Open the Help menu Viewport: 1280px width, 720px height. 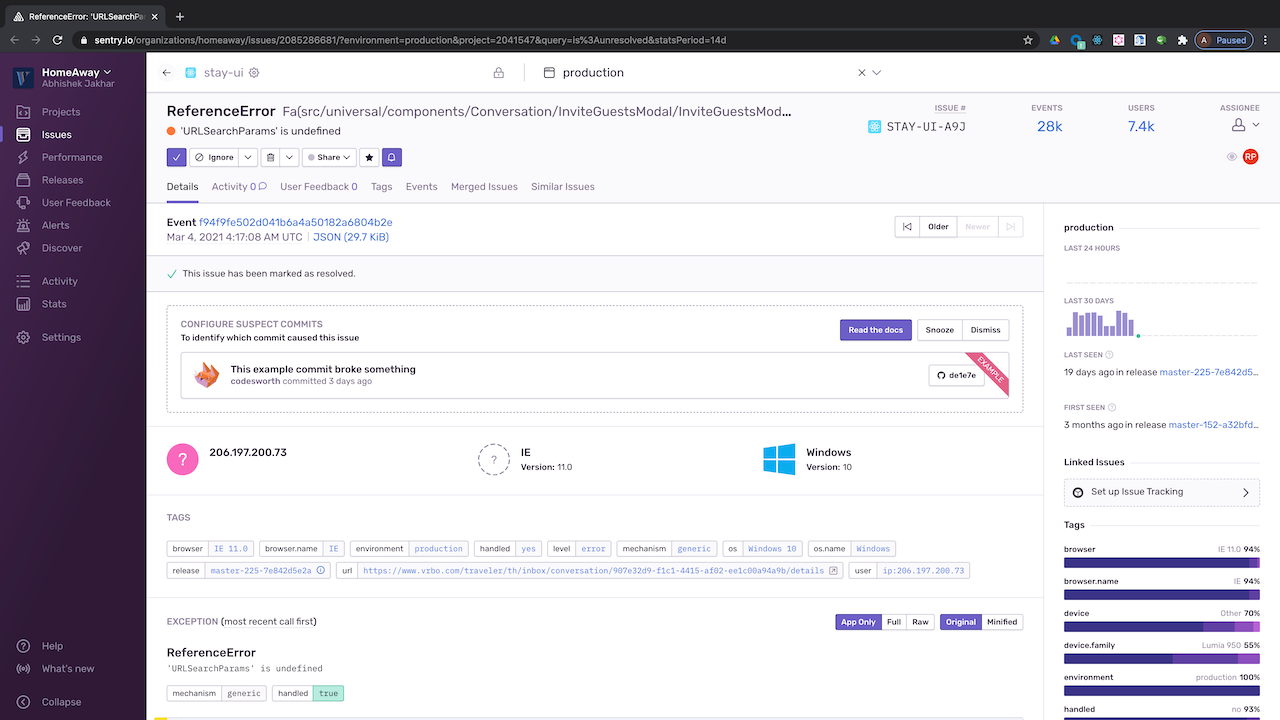pyautogui.click(x=52, y=646)
